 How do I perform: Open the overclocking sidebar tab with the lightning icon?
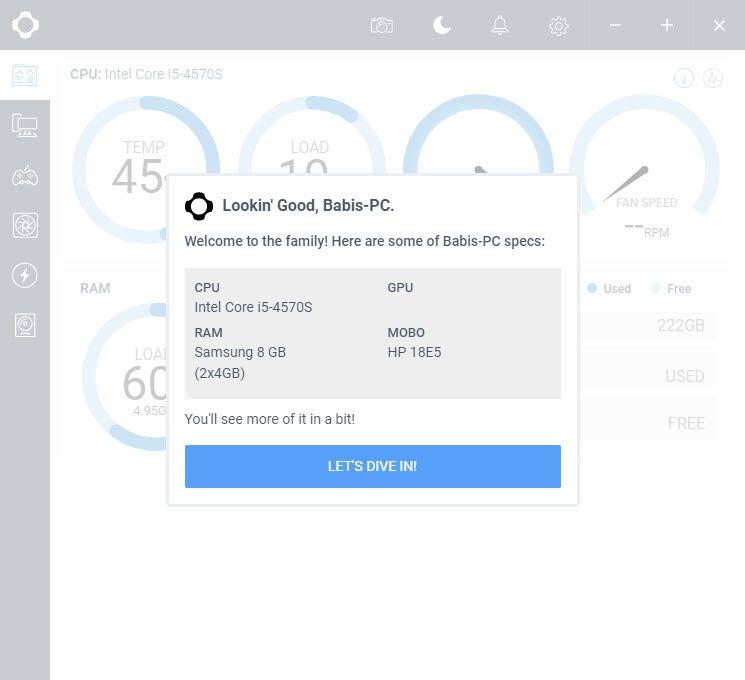click(x=25, y=275)
